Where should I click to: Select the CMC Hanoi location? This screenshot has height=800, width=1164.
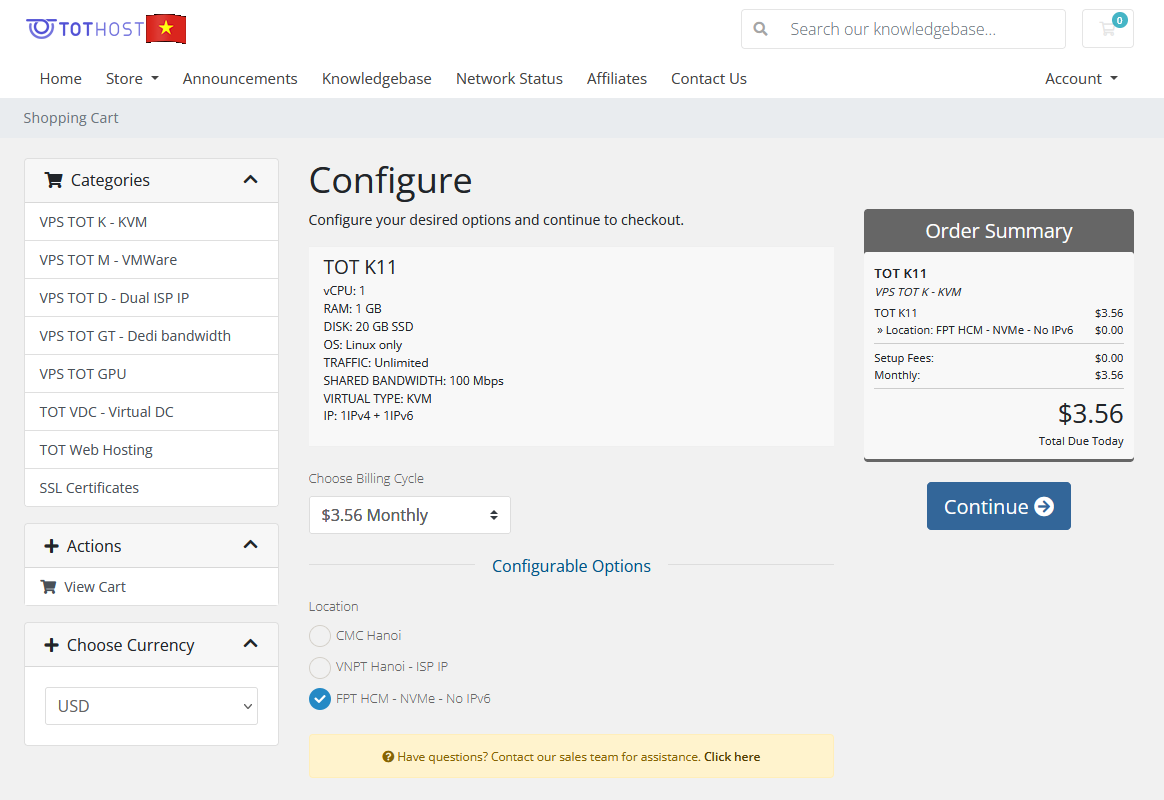(x=320, y=636)
